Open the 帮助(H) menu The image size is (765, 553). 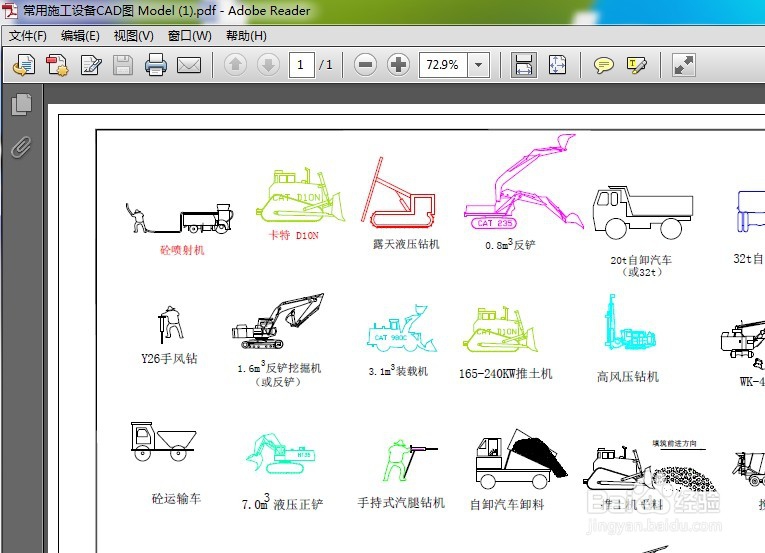246,36
